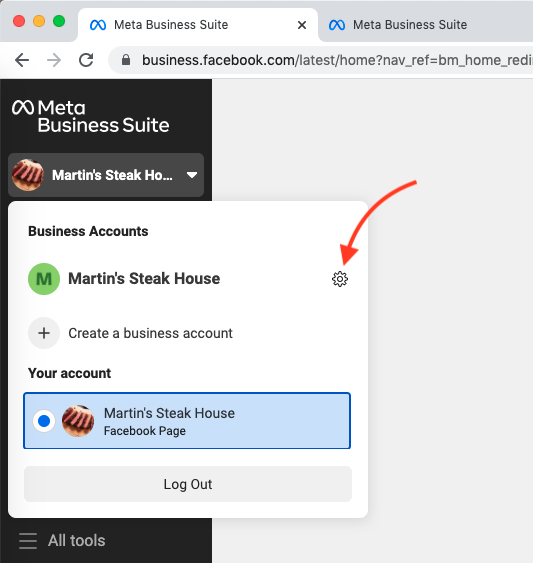Switch to second Meta Business Suite tab
This screenshot has height=563, width=533.
[409, 25]
